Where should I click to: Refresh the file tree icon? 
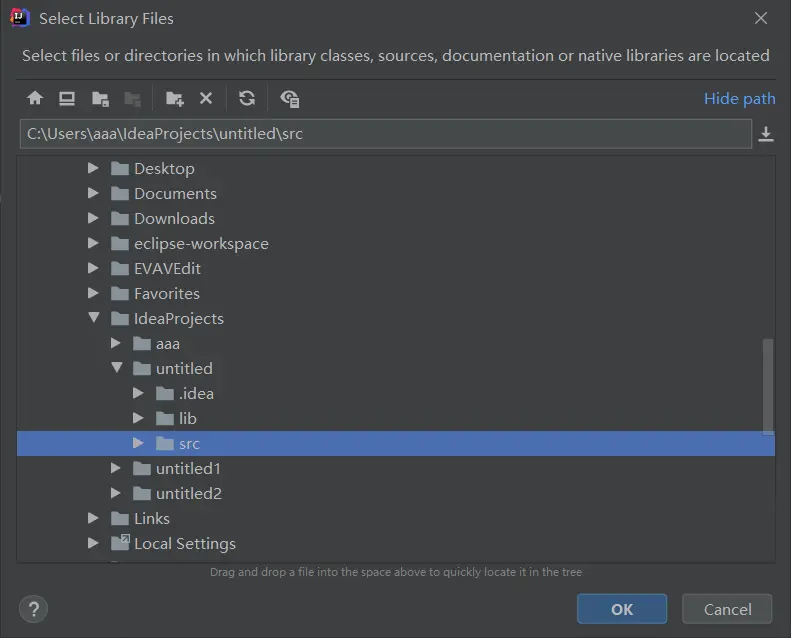coord(247,98)
